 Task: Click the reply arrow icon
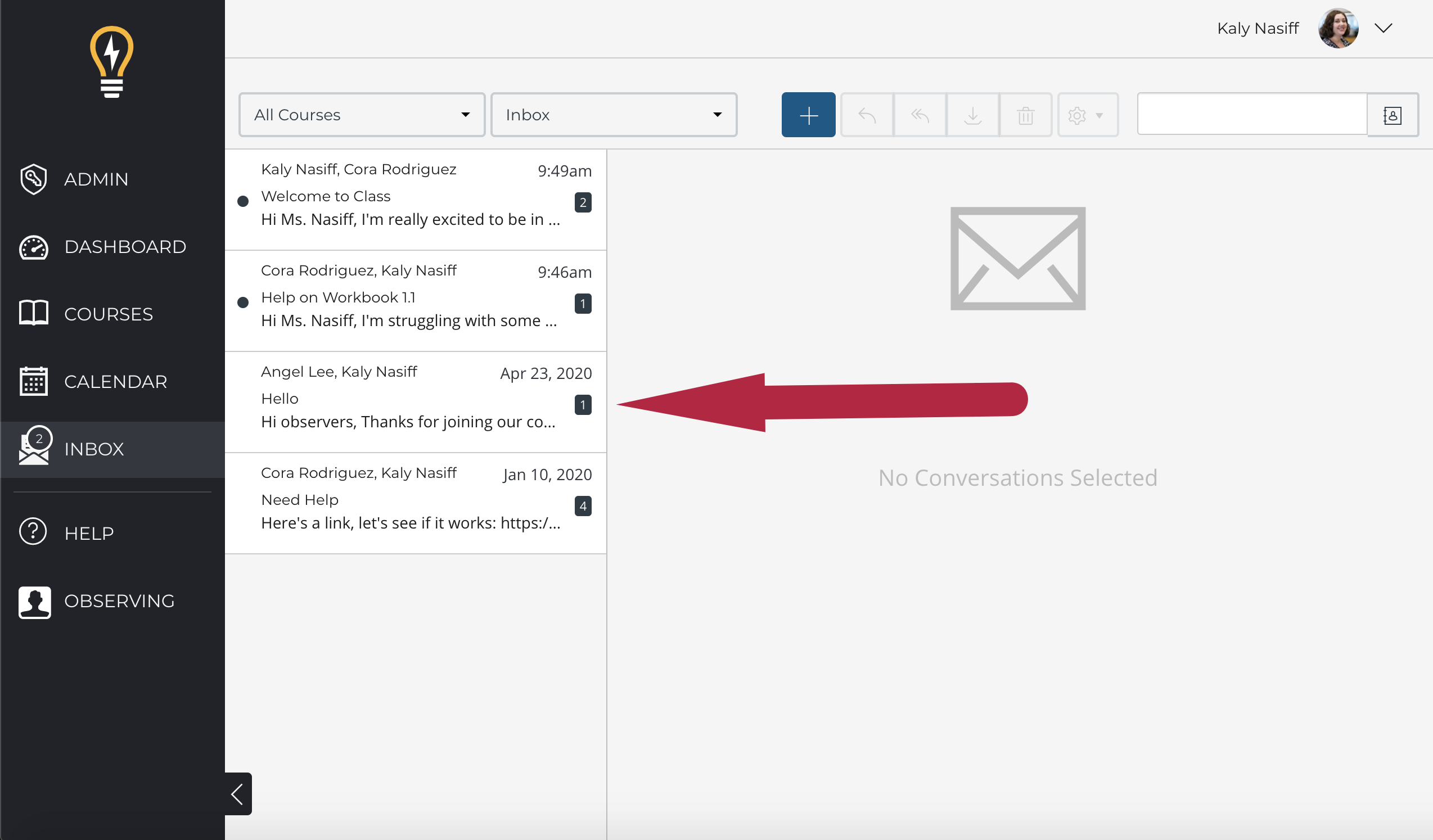(867, 115)
